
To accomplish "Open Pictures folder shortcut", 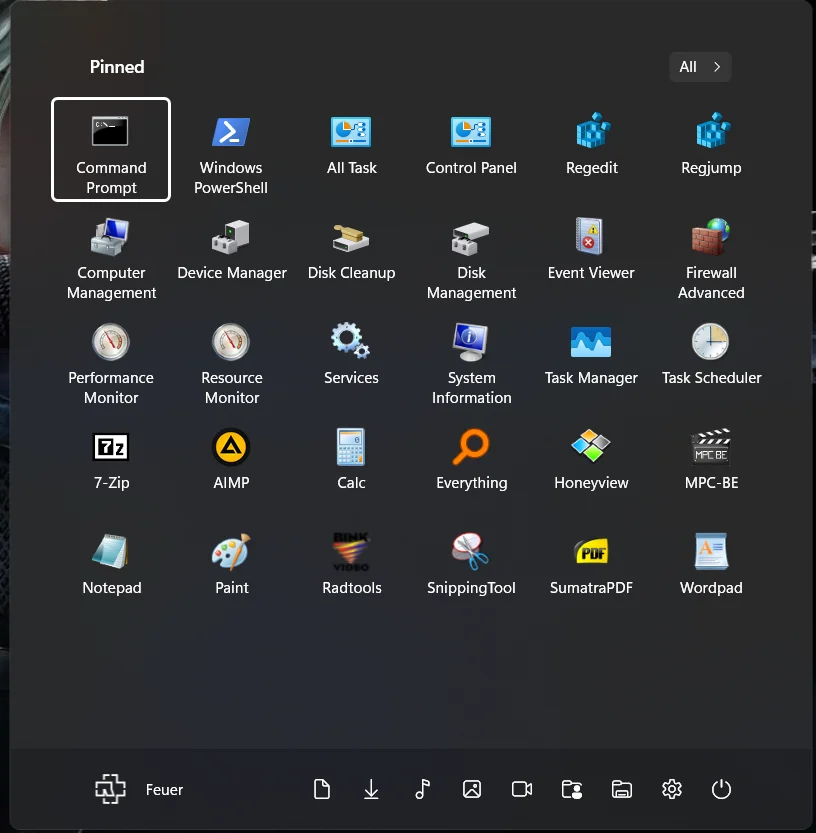I will pos(472,789).
